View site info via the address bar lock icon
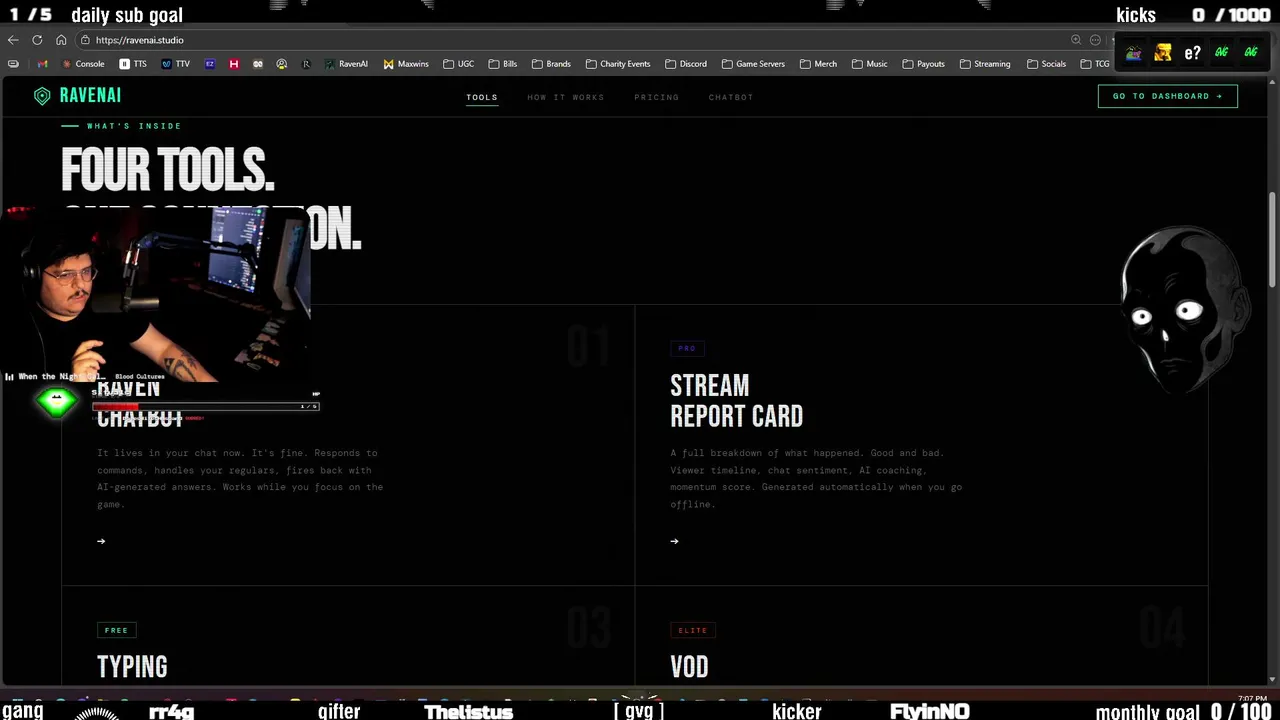The image size is (1280, 720). click(86, 40)
